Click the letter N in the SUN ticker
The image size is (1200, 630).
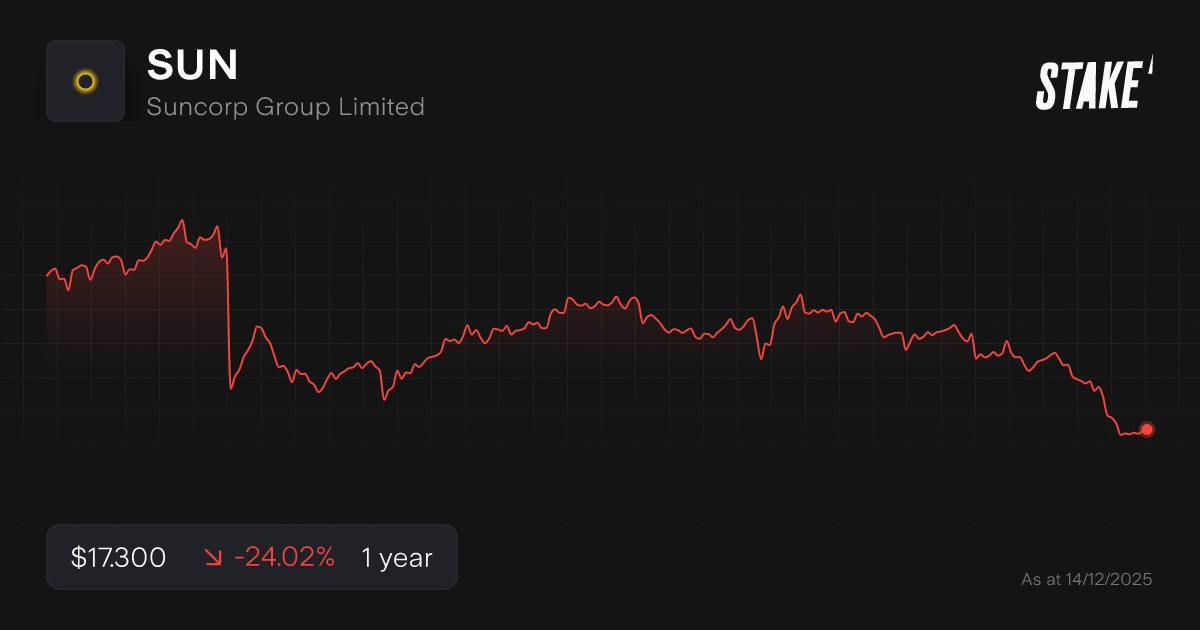point(223,66)
